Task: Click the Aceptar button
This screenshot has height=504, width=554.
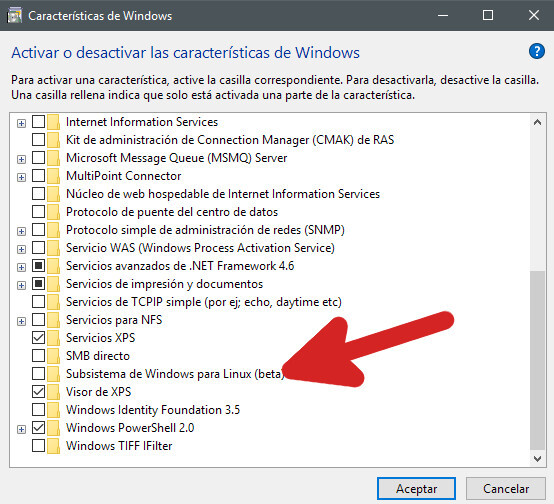Action: pos(416,489)
